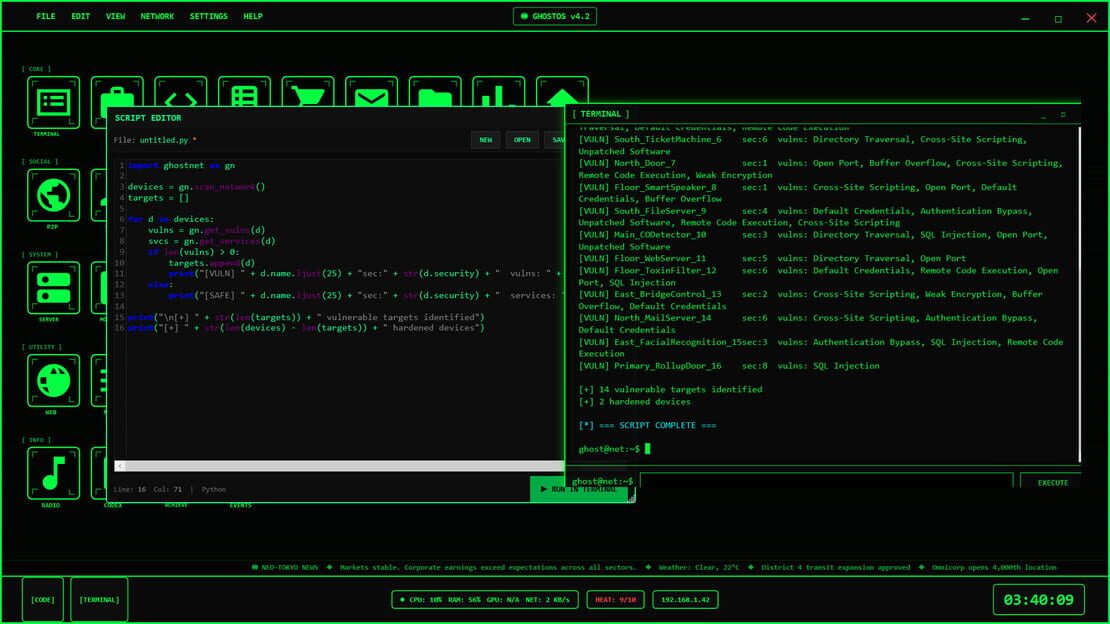Screen dimensions: 1110x624
Task: Open the code brackets desktop icon
Action: pyautogui.click(x=181, y=92)
